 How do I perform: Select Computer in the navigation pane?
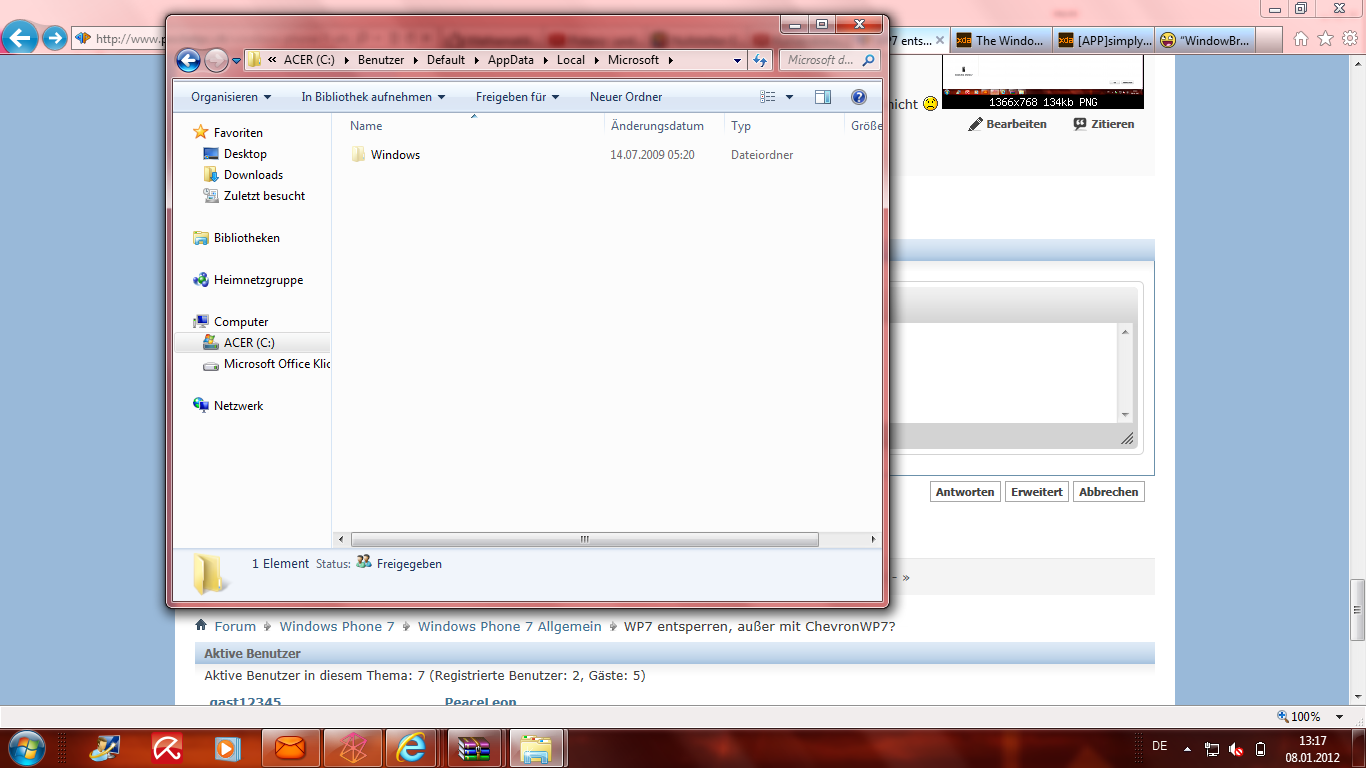point(241,322)
